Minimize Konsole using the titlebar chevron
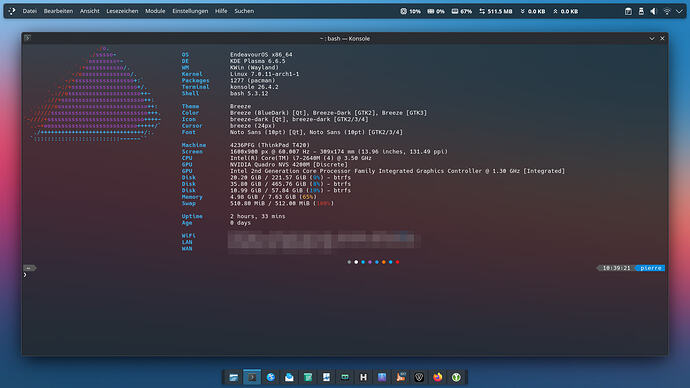 click(652, 38)
